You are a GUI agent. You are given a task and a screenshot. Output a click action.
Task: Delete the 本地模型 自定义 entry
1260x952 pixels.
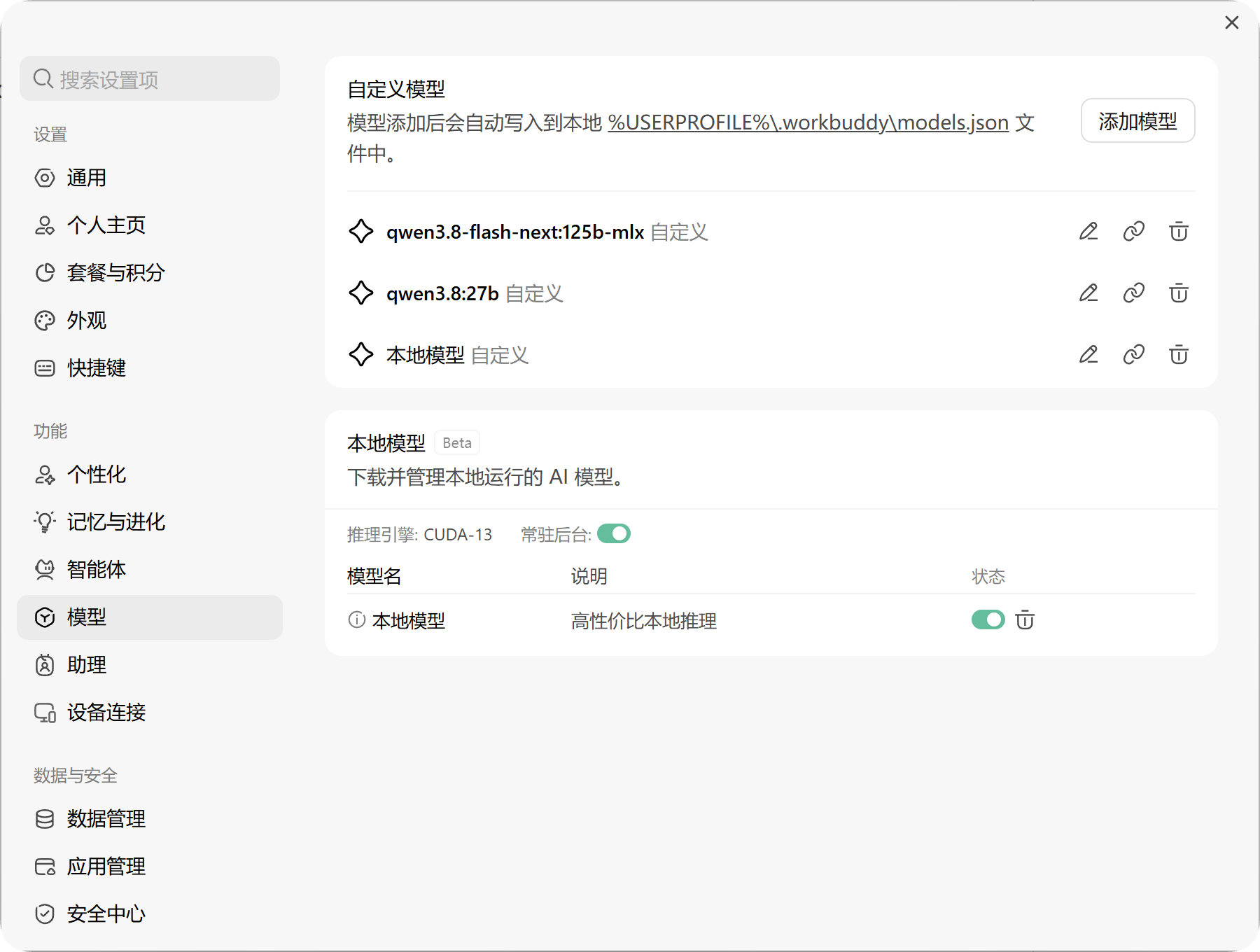(x=1179, y=355)
